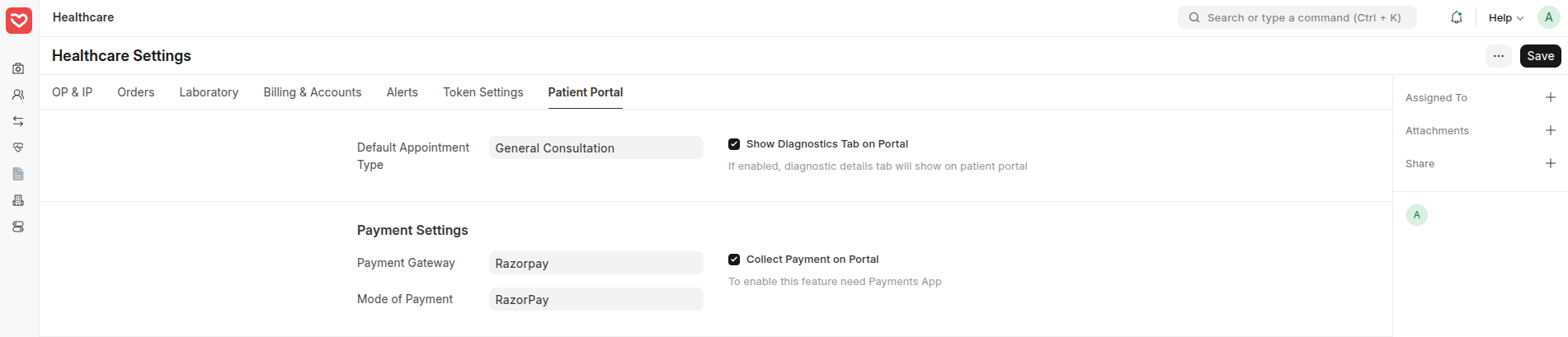
Task: Click the transfer arrows sidebar icon
Action: click(x=18, y=121)
